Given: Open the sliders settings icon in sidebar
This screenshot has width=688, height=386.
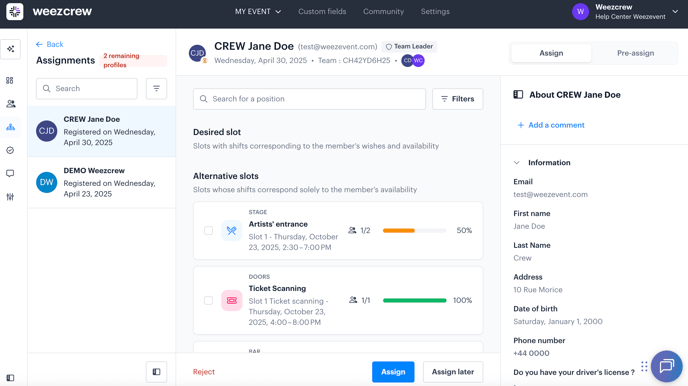Looking at the screenshot, I should tap(10, 197).
